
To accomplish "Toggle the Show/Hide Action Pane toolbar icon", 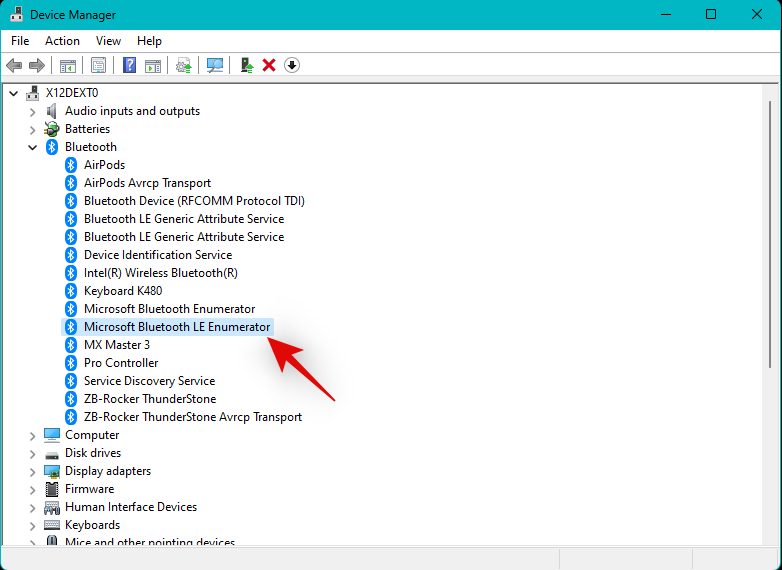I will click(153, 65).
